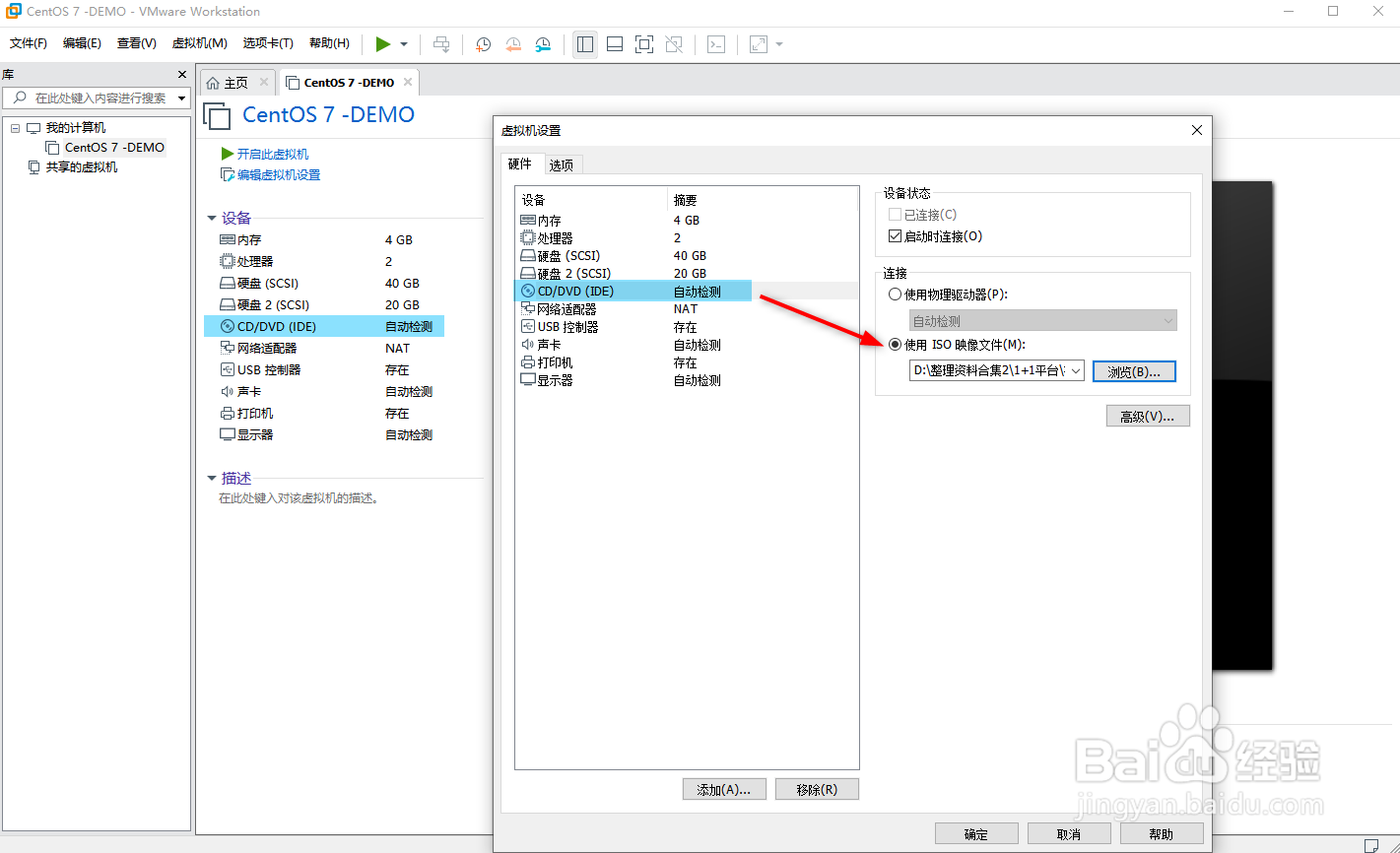Screen dimensions: 1400x853
Task: Click 确定 to confirm settings
Action: click(x=976, y=834)
